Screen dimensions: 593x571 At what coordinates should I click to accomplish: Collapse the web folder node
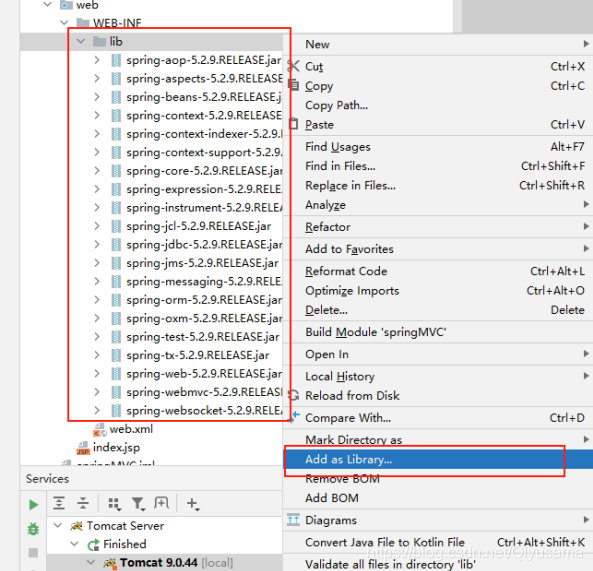point(48,5)
